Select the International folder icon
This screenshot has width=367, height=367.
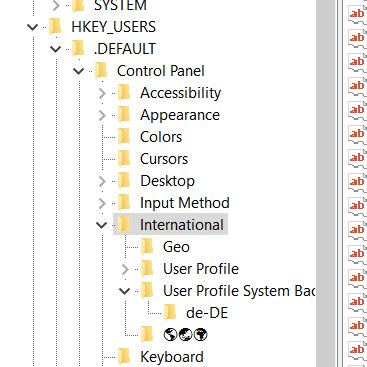click(x=124, y=224)
